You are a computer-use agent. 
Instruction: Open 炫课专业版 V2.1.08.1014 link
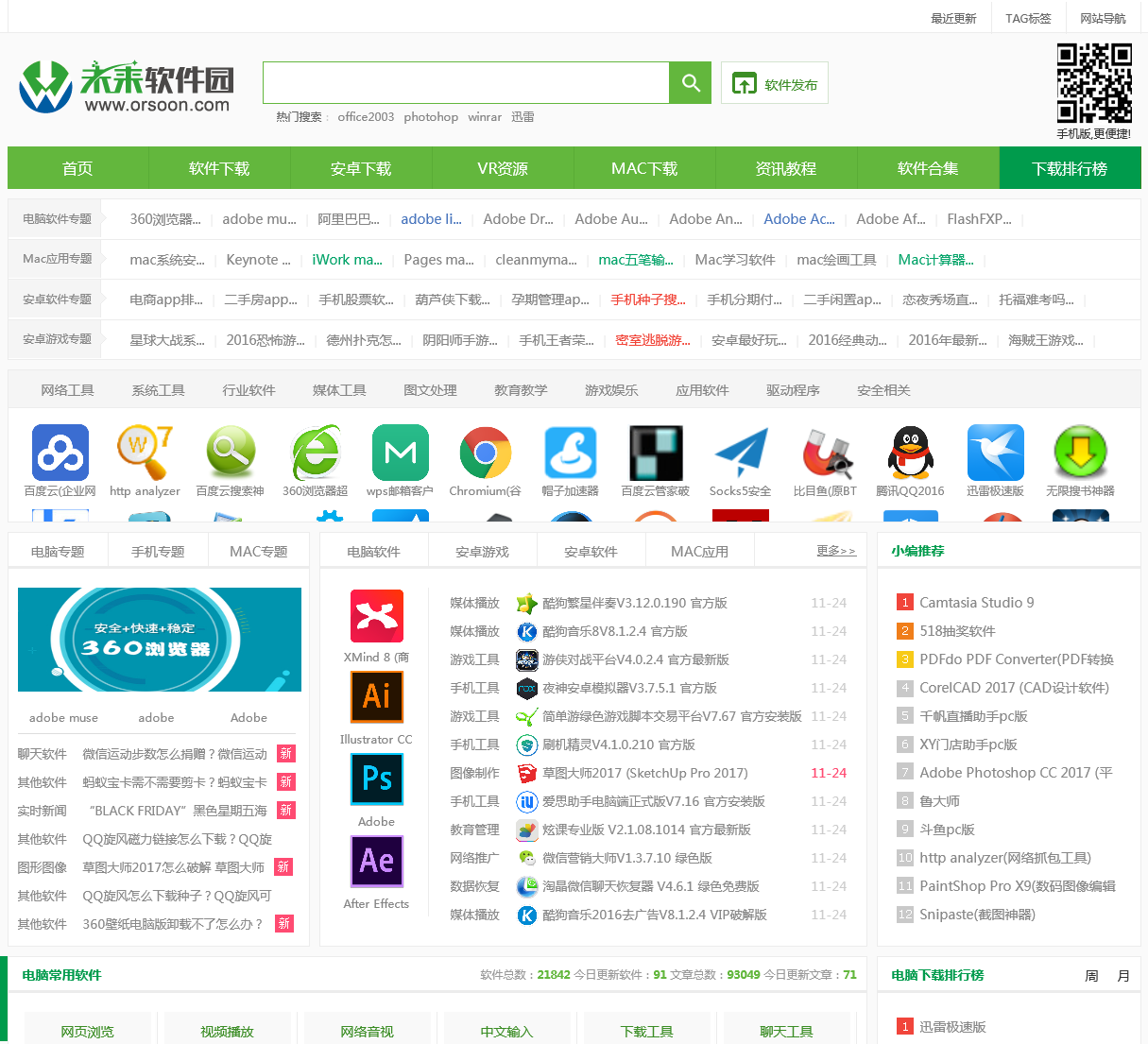[x=646, y=830]
